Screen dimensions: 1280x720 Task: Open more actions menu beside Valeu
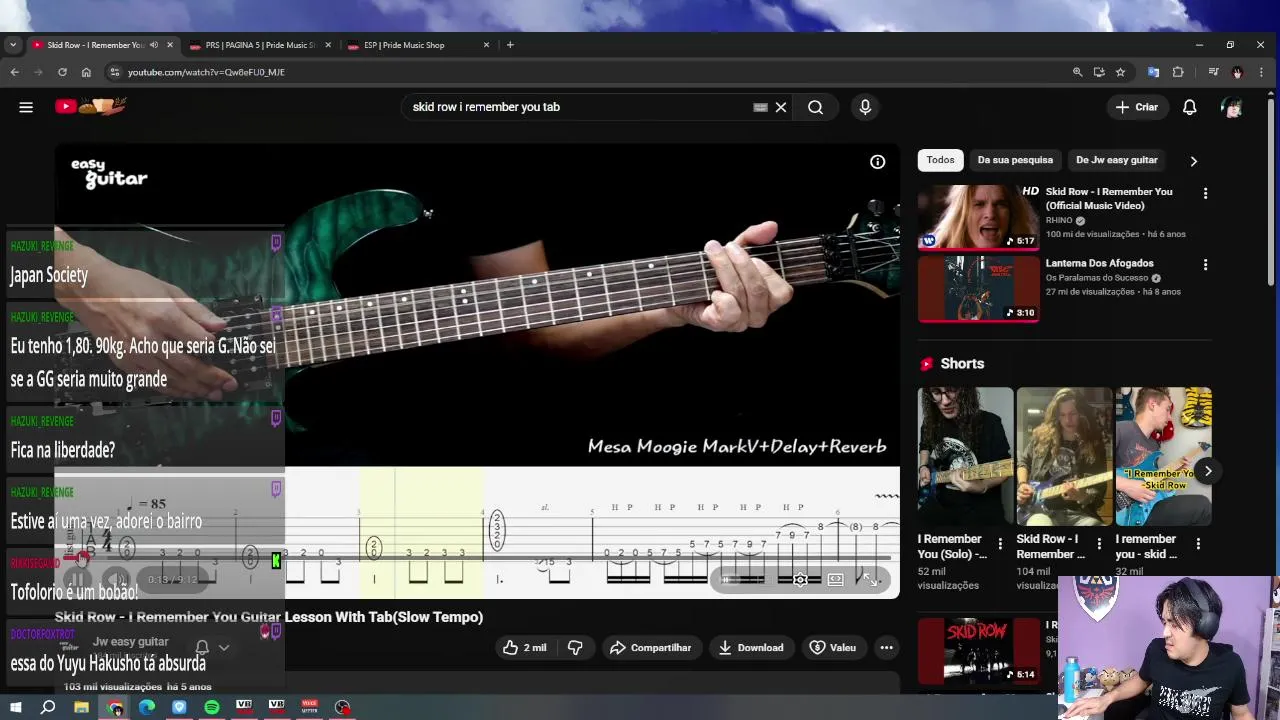886,647
